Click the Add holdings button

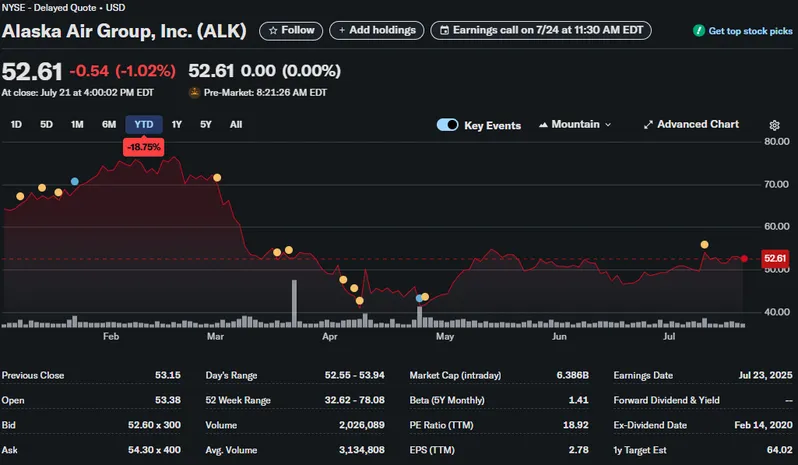(x=377, y=31)
